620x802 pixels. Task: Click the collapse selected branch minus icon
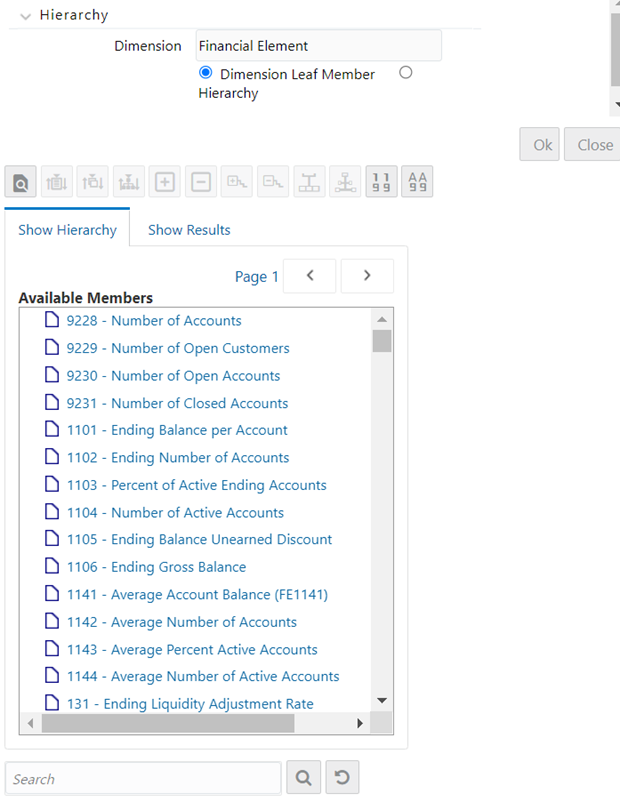pos(200,181)
